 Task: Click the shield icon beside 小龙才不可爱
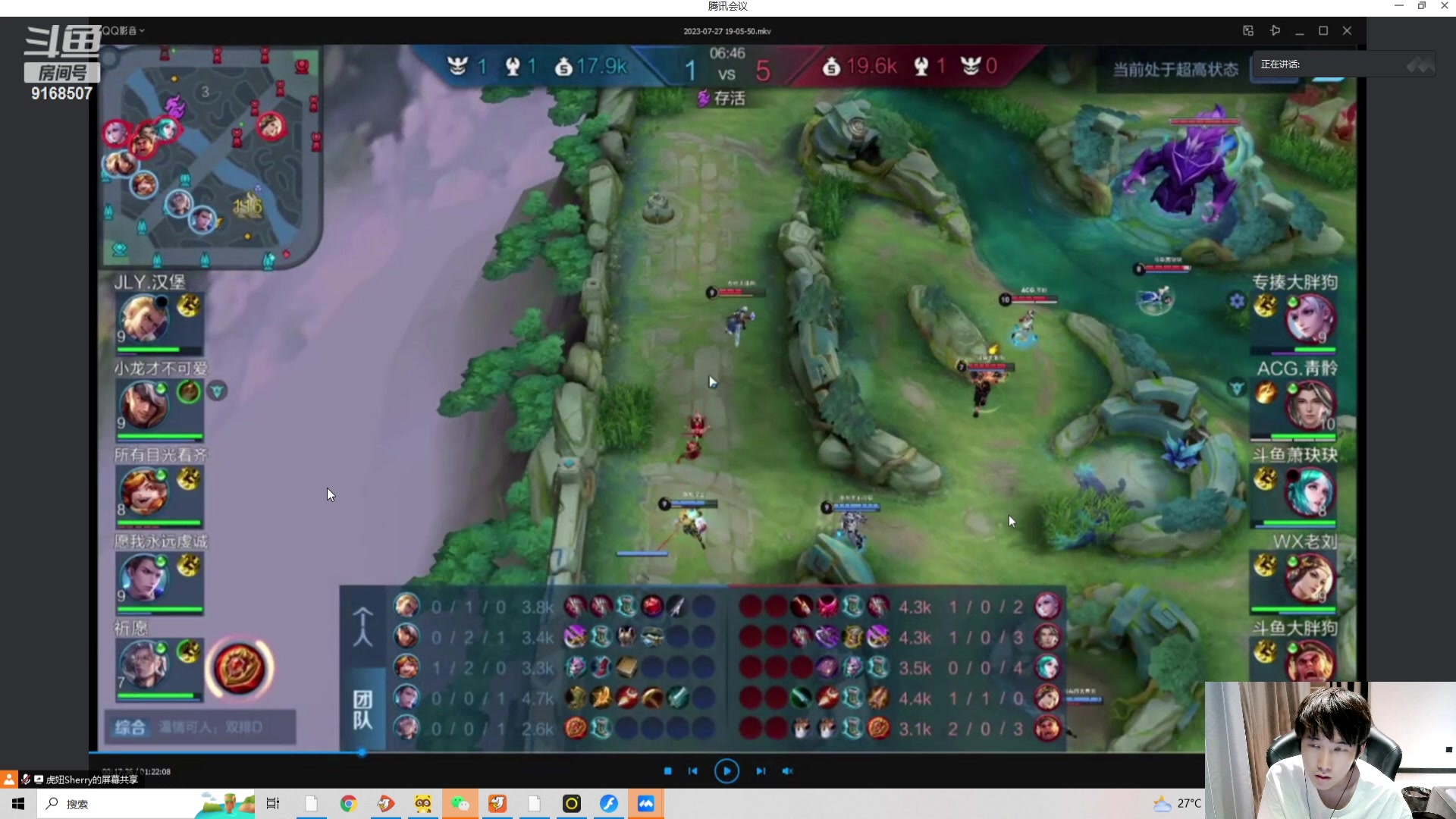coord(217,391)
